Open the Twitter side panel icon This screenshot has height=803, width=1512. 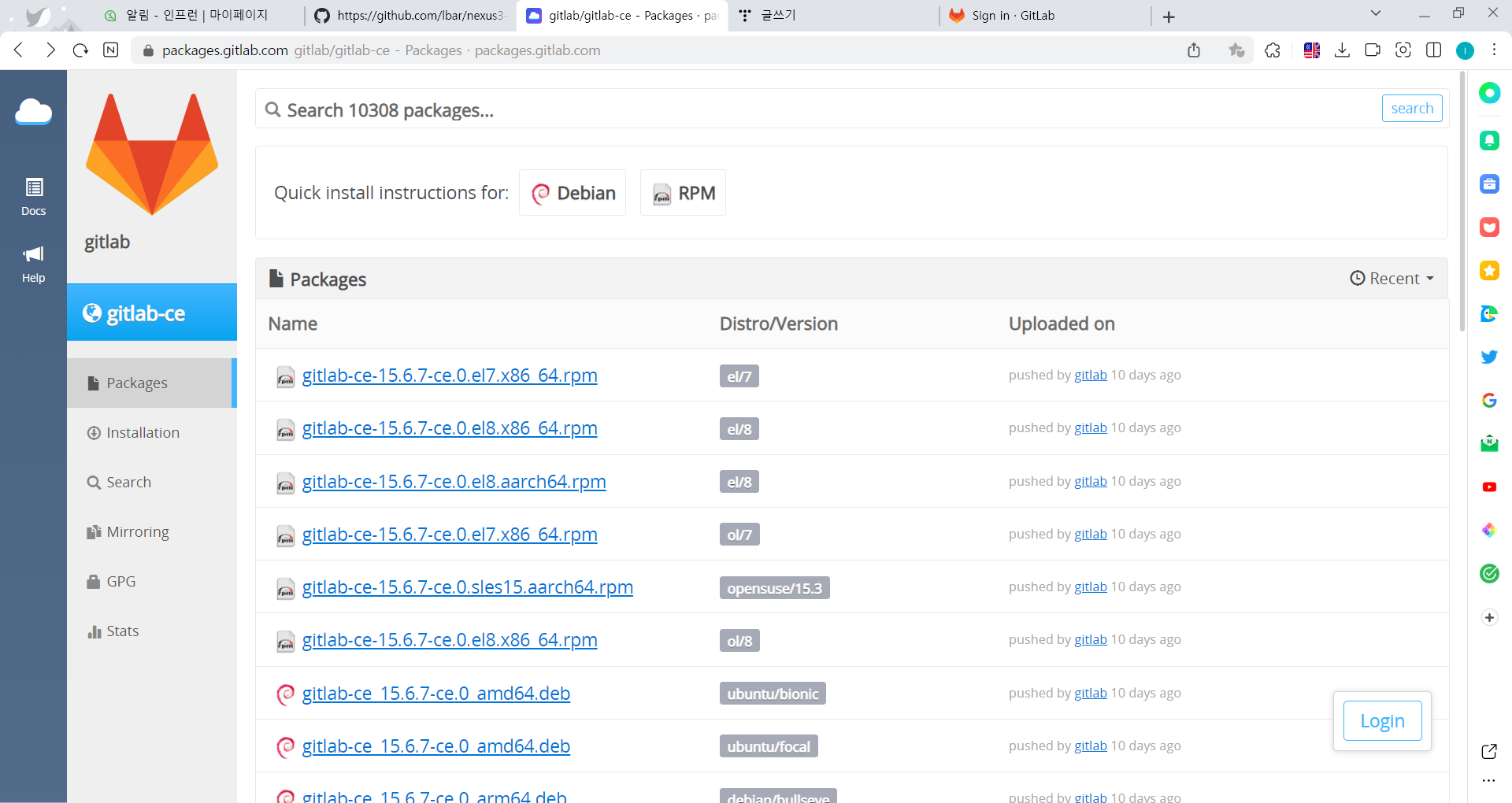click(1489, 357)
